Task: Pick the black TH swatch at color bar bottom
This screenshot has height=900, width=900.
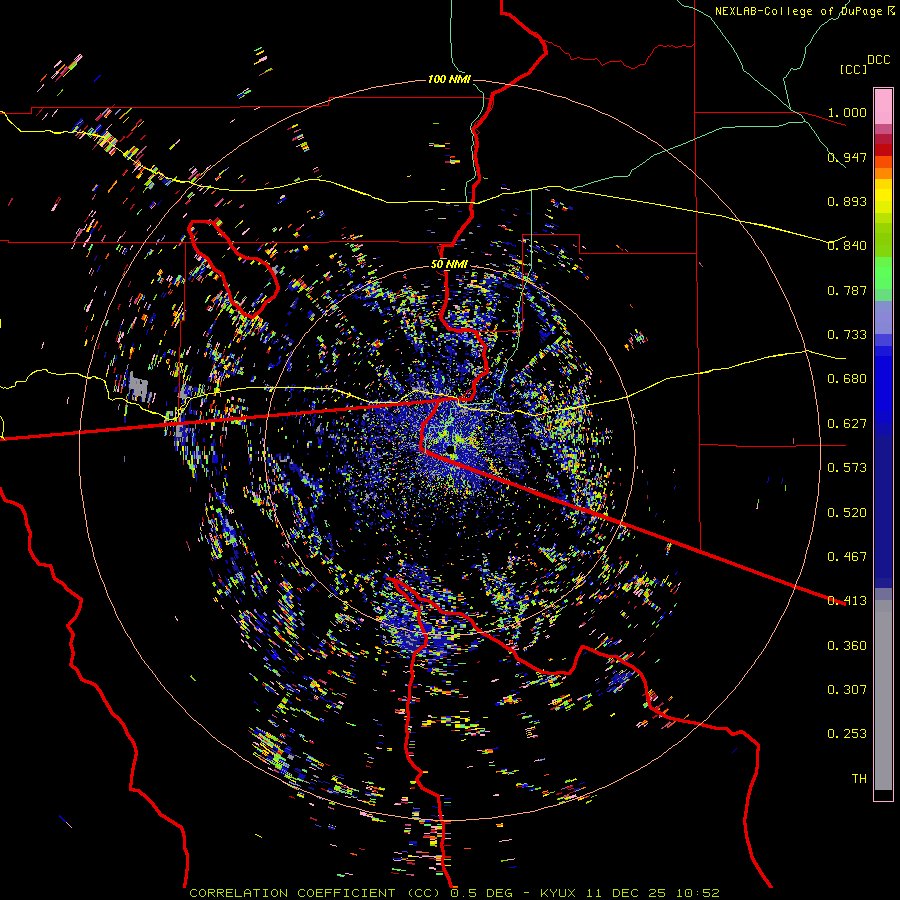Action: (883, 794)
